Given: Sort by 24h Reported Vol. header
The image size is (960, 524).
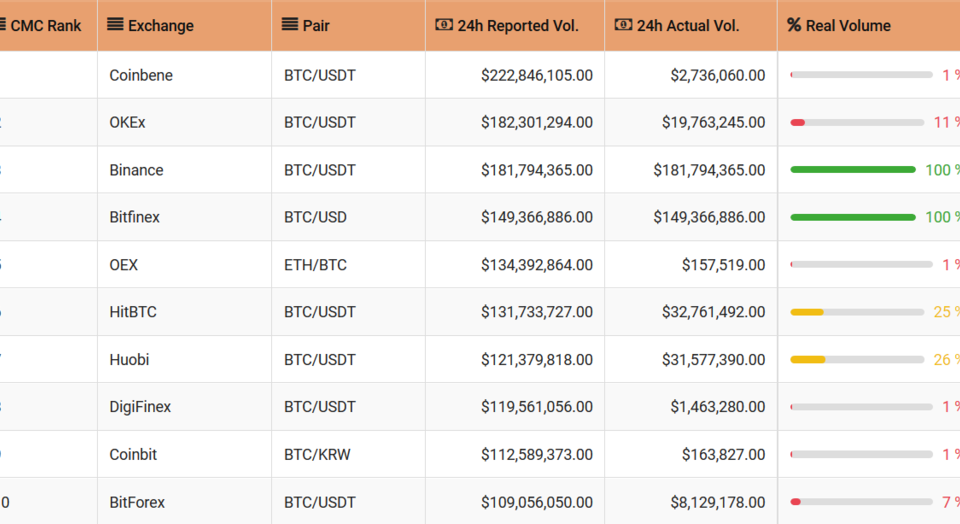Looking at the screenshot, I should pos(515,25).
